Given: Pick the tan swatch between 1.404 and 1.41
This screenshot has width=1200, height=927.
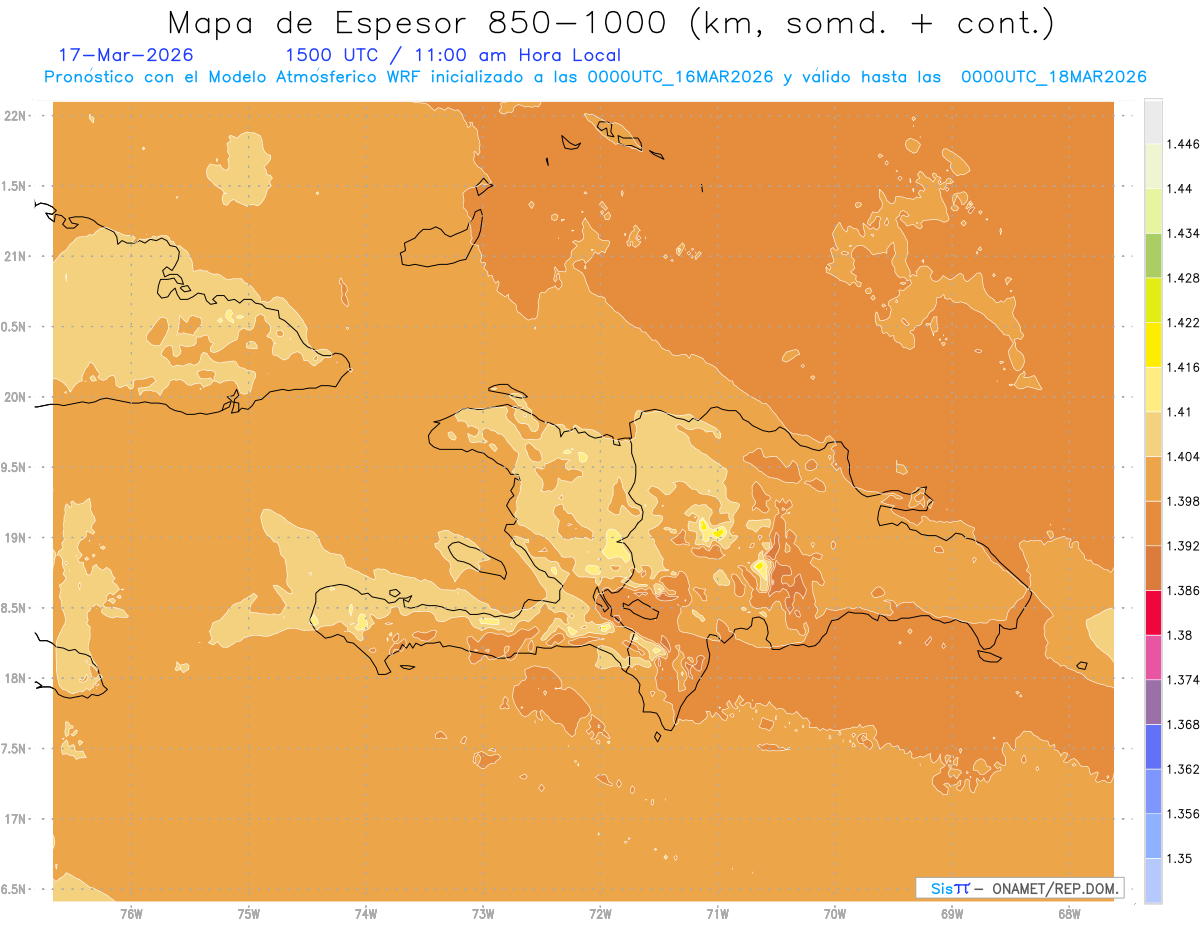Looking at the screenshot, I should click(x=1153, y=434).
